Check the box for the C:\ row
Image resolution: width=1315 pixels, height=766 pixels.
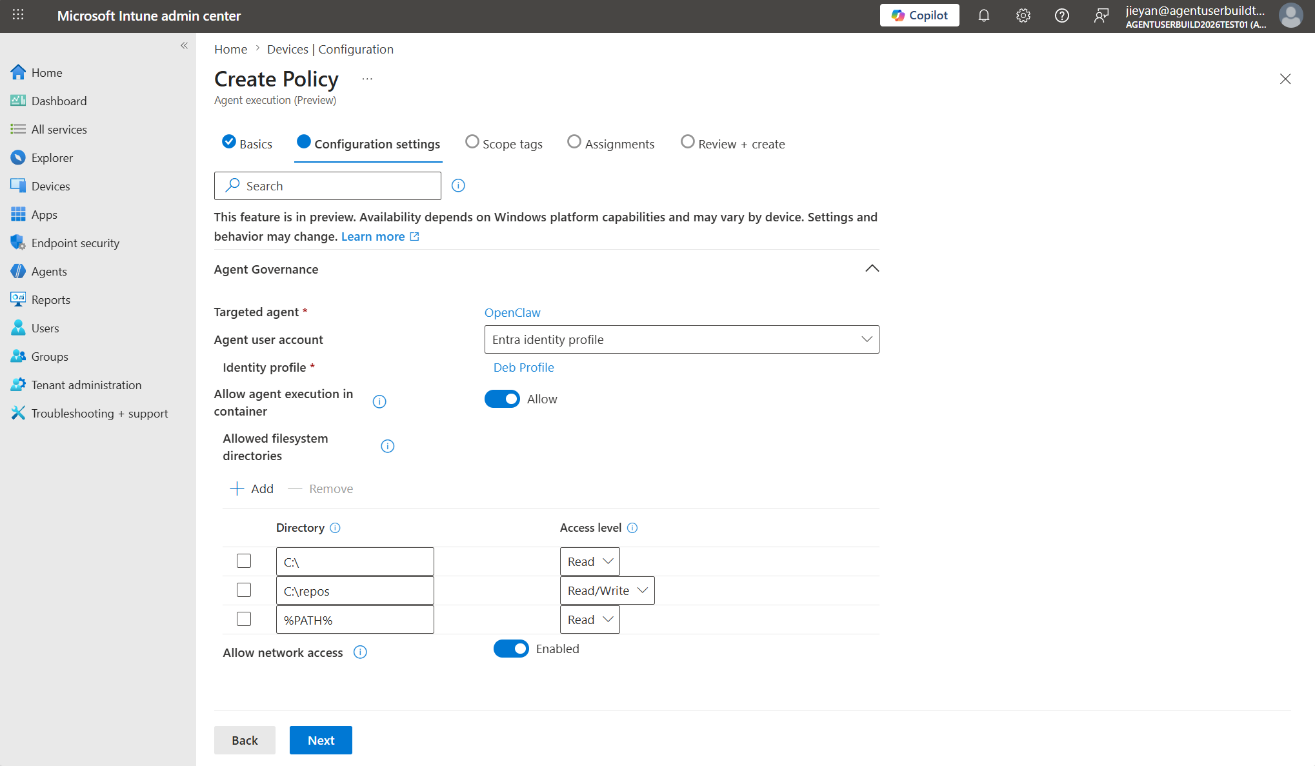pos(244,561)
